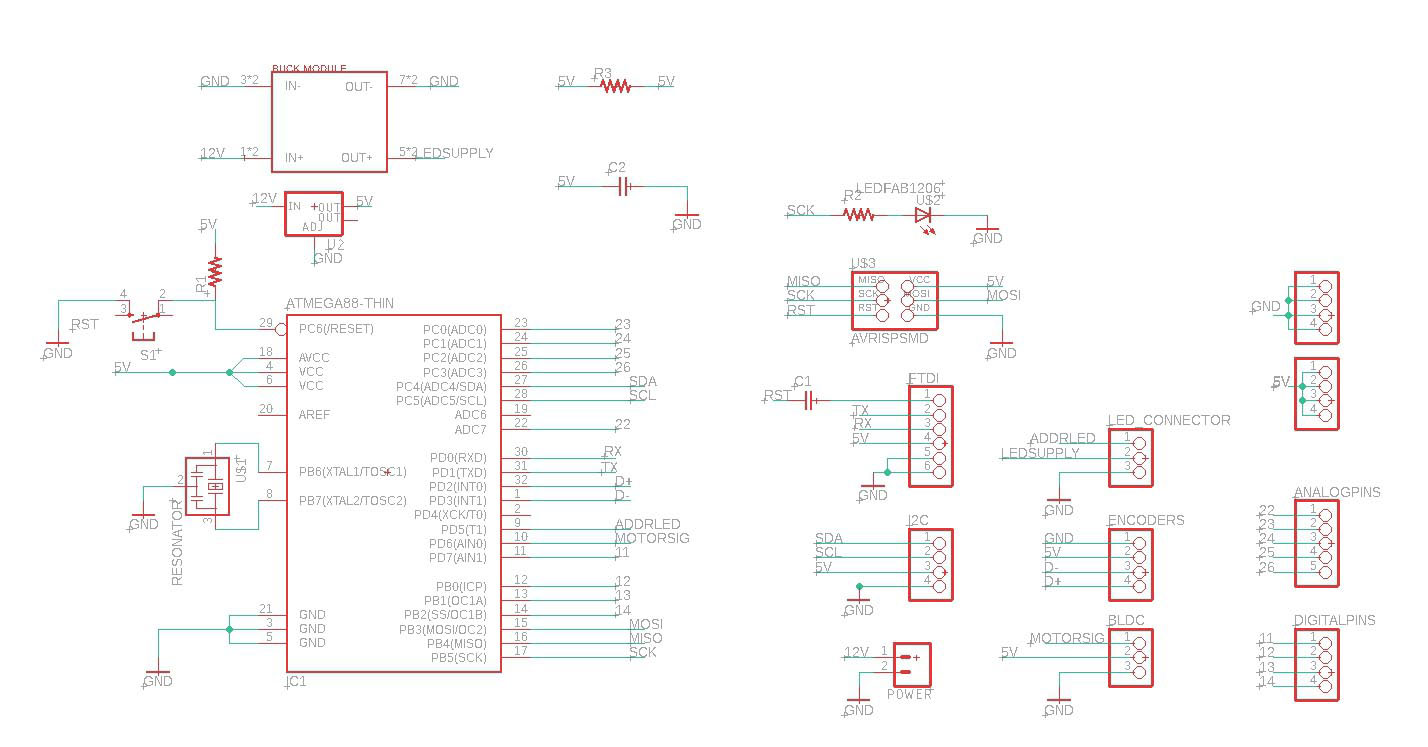The width and height of the screenshot is (1428, 747).
Task: Click the POWER two-pin connector symbol
Action: (x=911, y=664)
